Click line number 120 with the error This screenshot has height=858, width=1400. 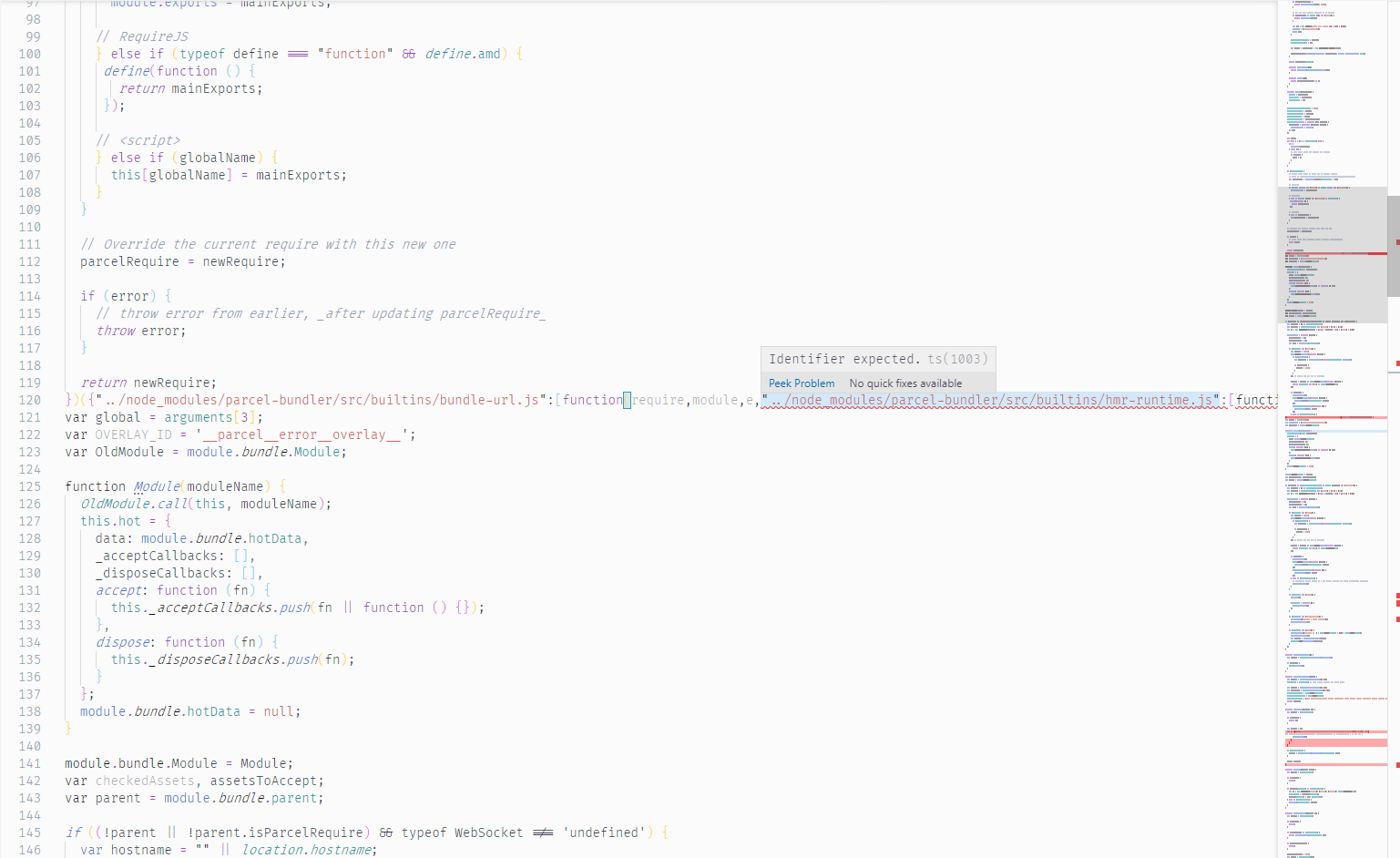click(x=29, y=399)
